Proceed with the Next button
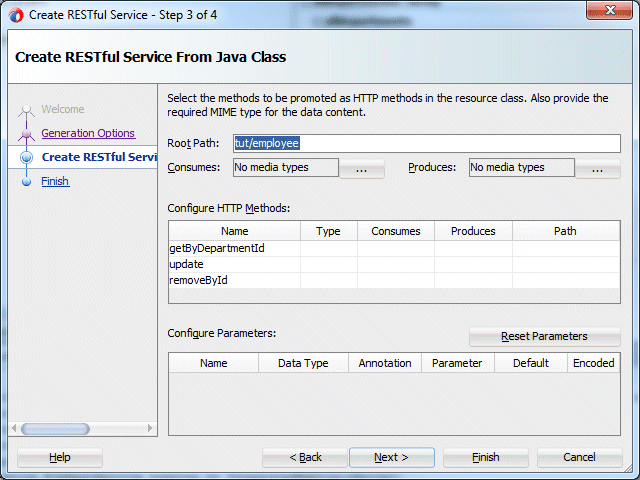Image resolution: width=640 pixels, height=480 pixels. pyautogui.click(x=391, y=458)
